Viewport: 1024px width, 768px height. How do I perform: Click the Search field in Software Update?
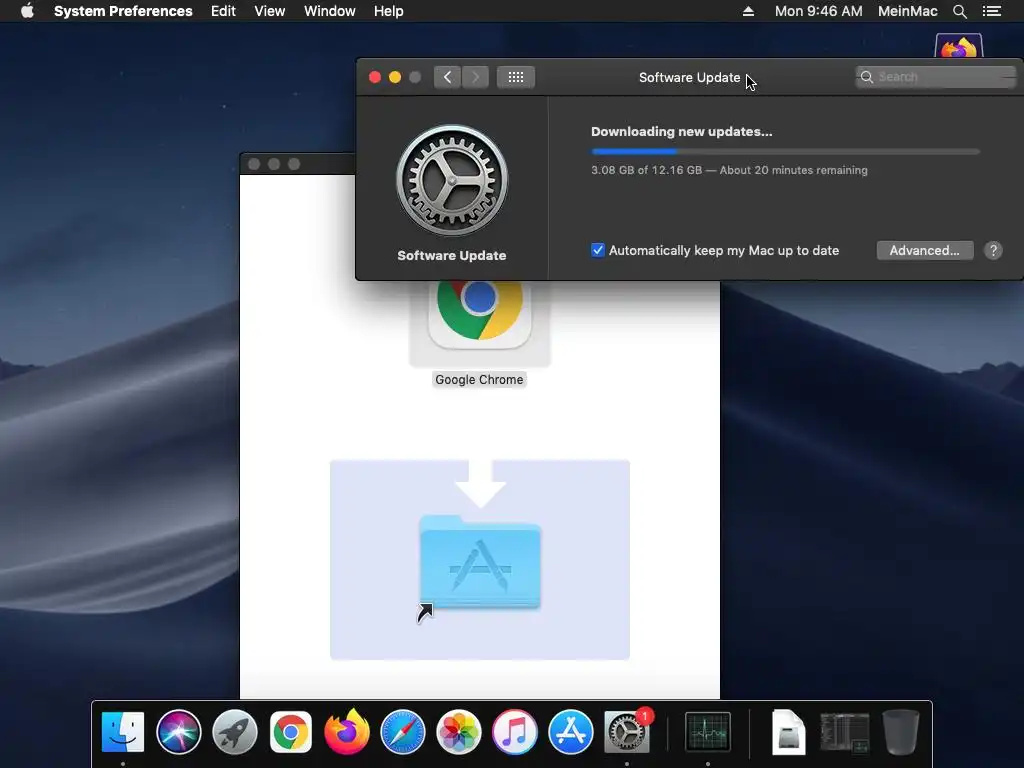(936, 77)
